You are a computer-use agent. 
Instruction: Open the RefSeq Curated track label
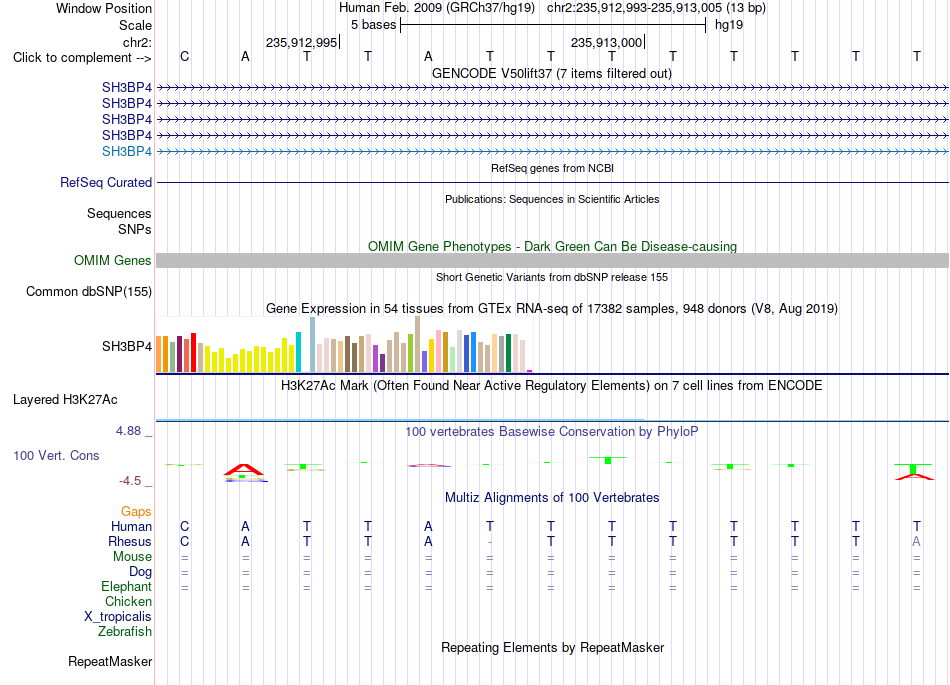[x=106, y=182]
